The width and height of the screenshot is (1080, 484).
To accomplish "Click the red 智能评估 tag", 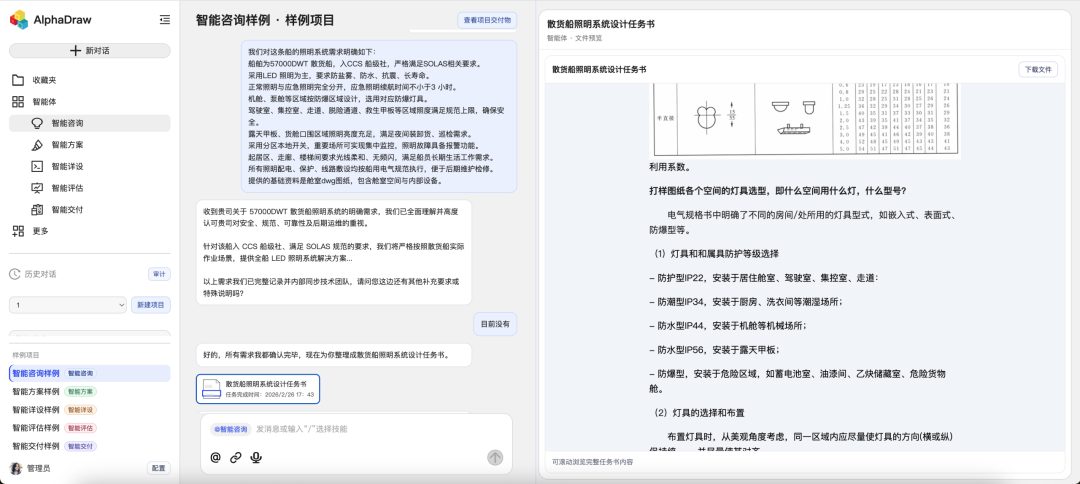I will (x=81, y=428).
